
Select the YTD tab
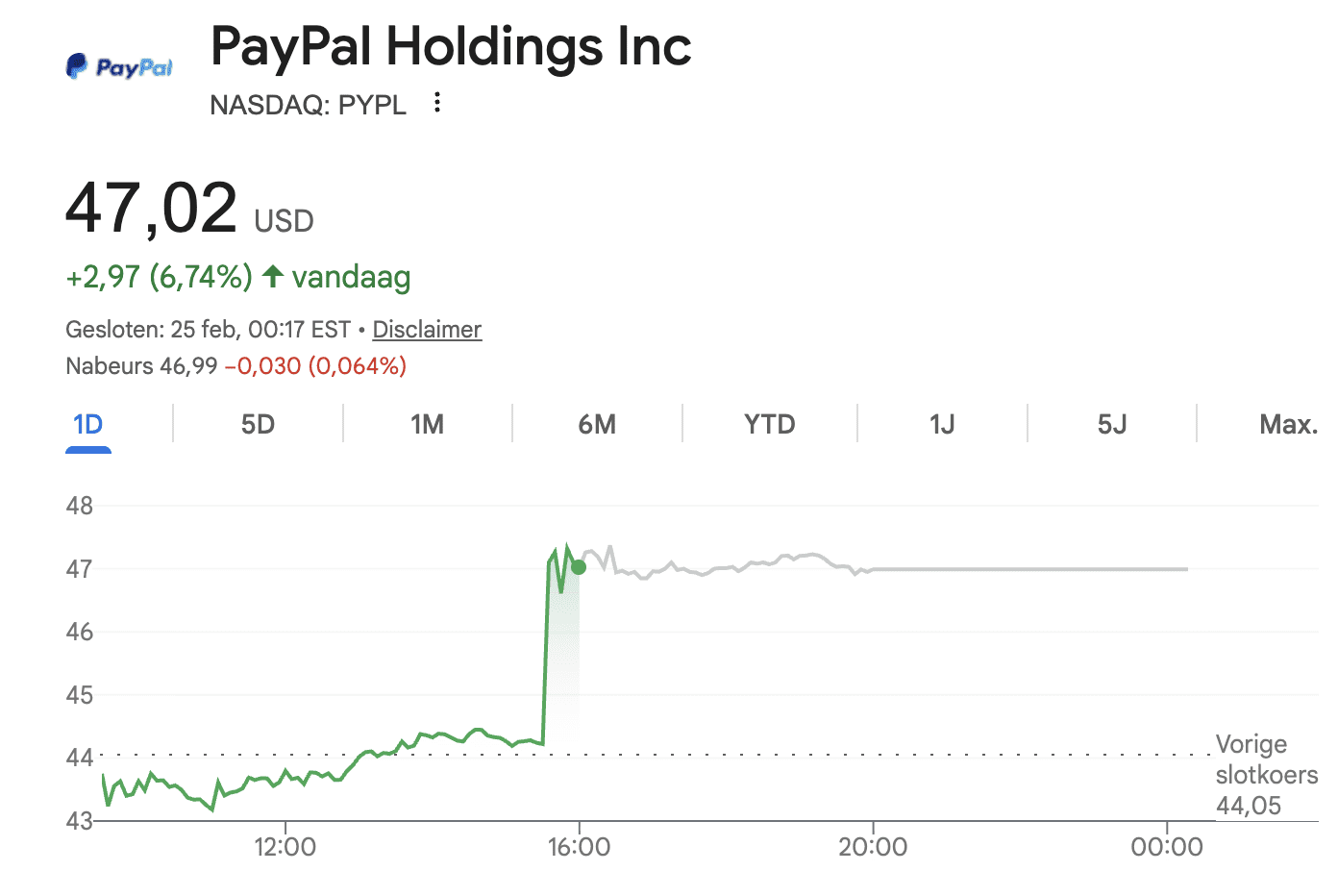[x=769, y=425]
